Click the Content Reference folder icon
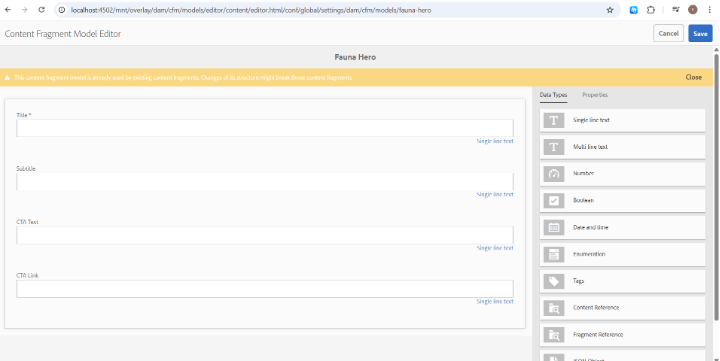This screenshot has height=361, width=720. tap(554, 308)
